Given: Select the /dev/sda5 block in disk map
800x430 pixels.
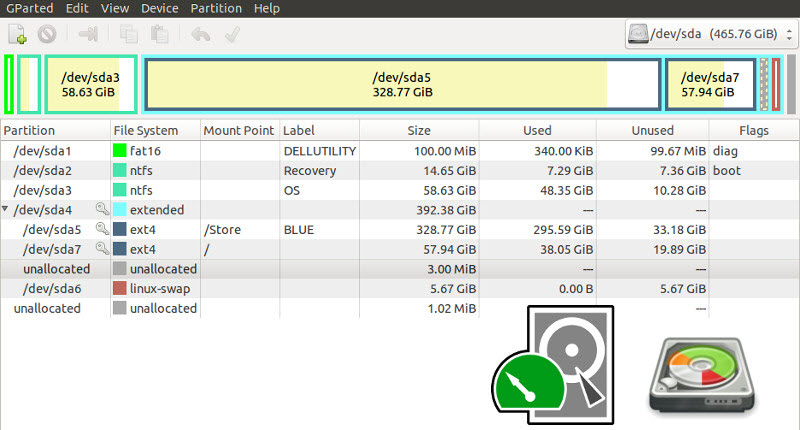Looking at the screenshot, I should 402,84.
